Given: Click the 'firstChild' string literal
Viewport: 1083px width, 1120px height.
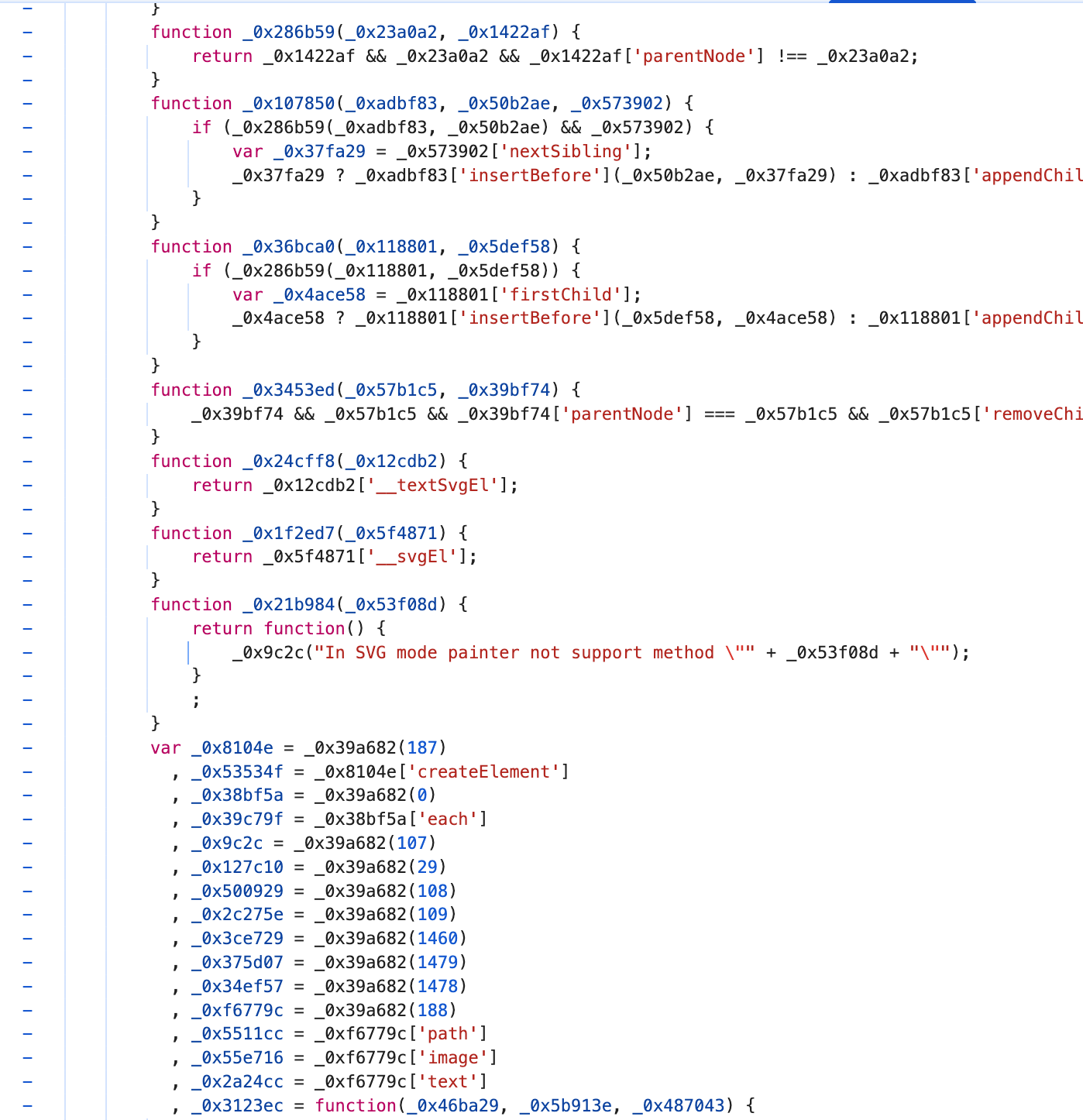Looking at the screenshot, I should [560, 295].
